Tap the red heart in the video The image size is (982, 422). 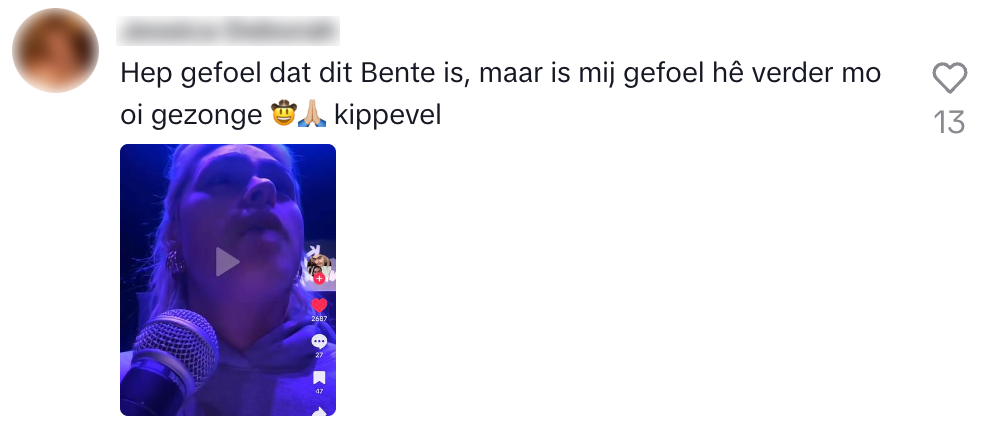point(319,306)
